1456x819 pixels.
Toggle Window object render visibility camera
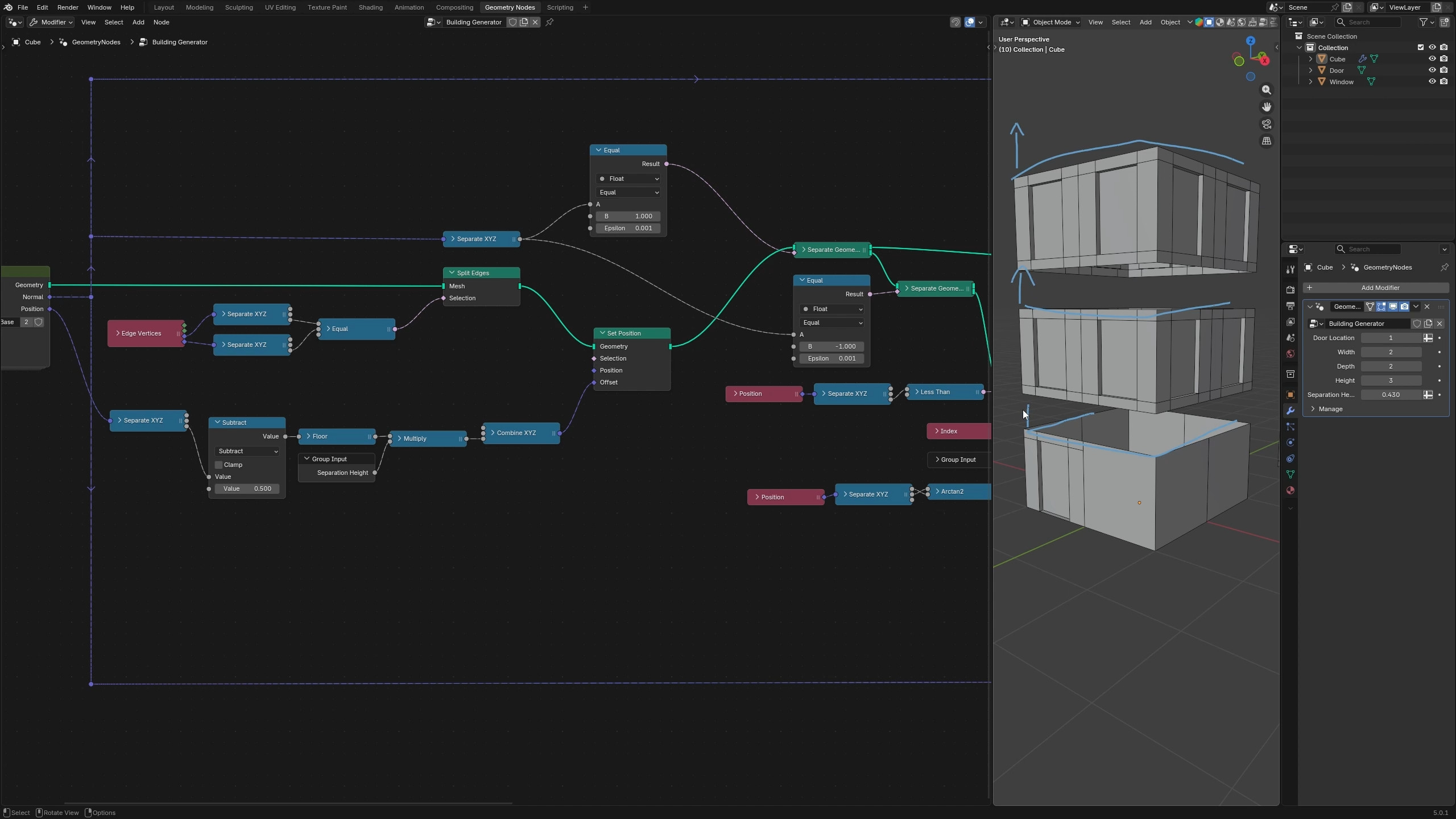click(1443, 82)
